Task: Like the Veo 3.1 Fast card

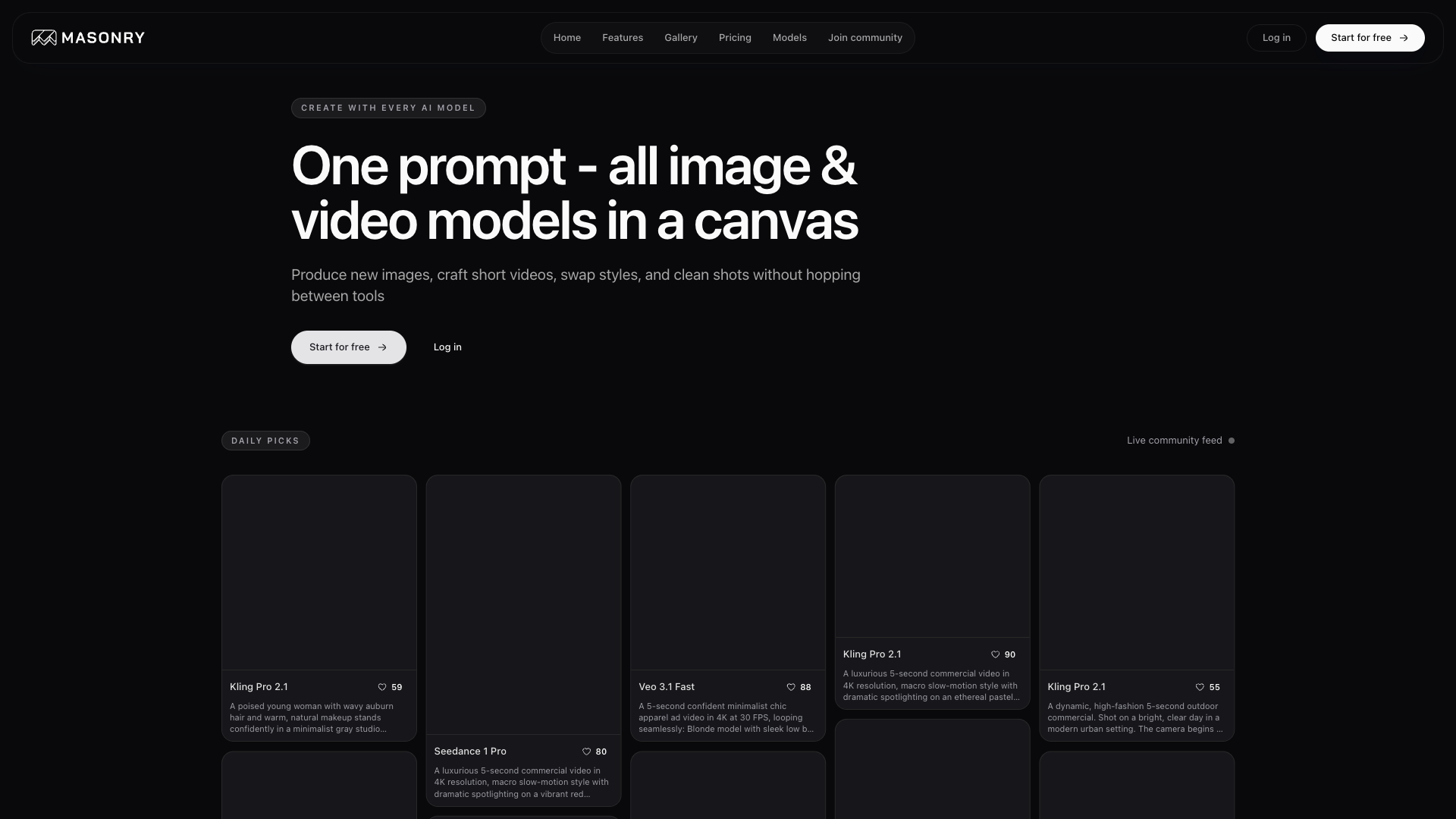Action: [x=791, y=687]
